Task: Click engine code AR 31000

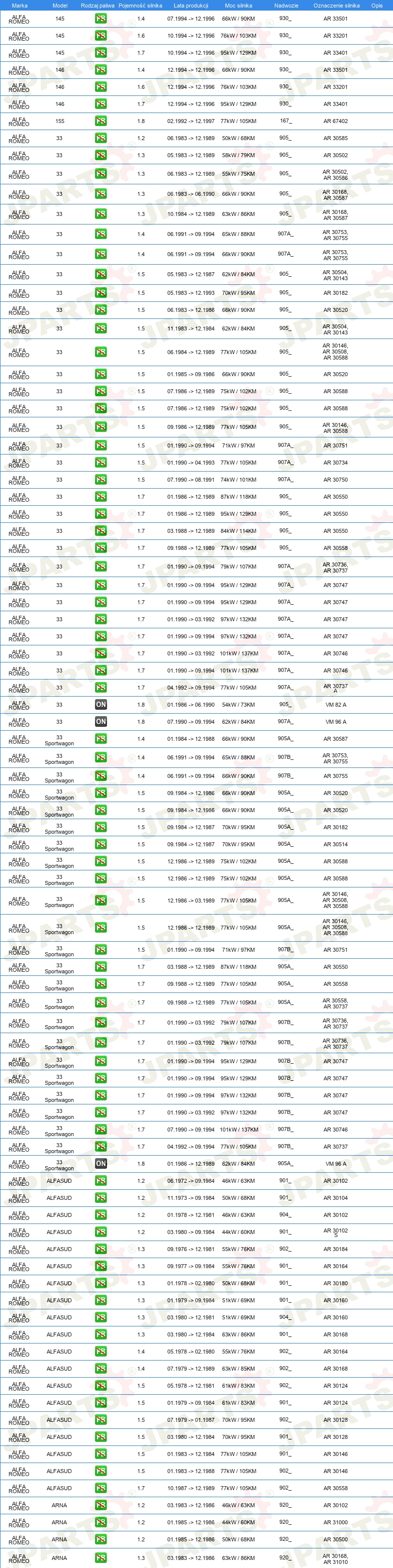Action: pyautogui.click(x=336, y=1522)
